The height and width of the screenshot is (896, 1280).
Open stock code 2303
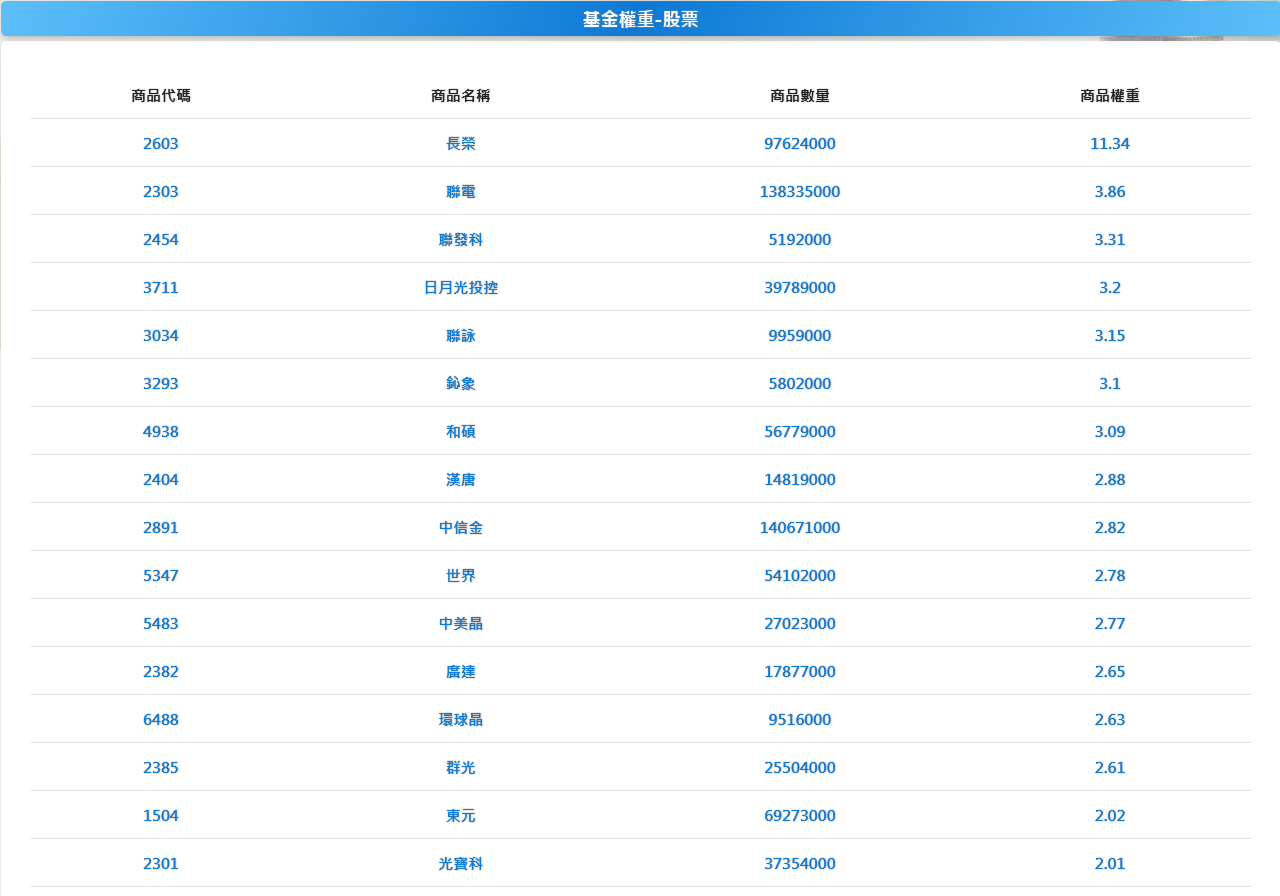161,192
